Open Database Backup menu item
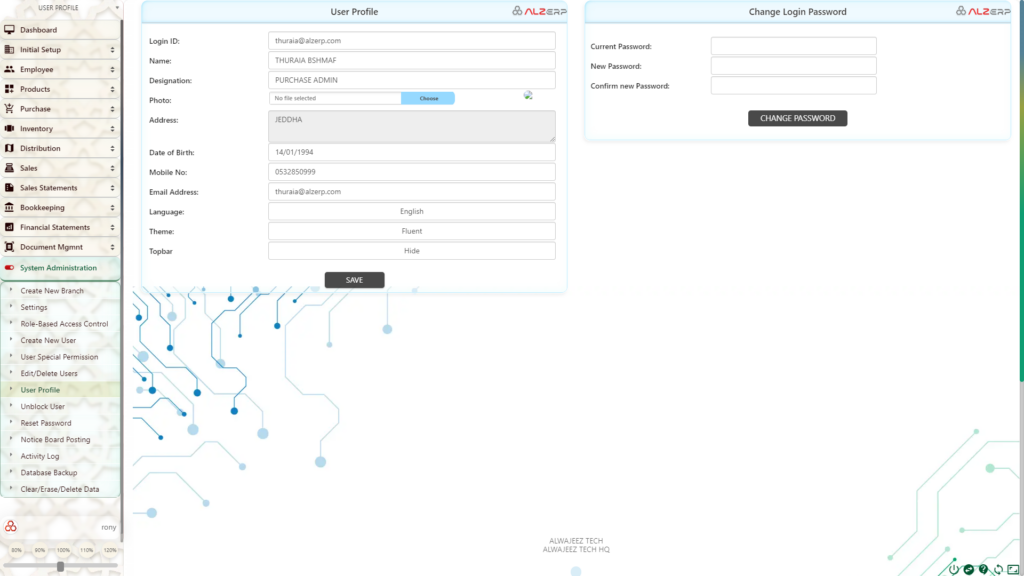Screen dimensions: 1024x576 (x=48, y=472)
